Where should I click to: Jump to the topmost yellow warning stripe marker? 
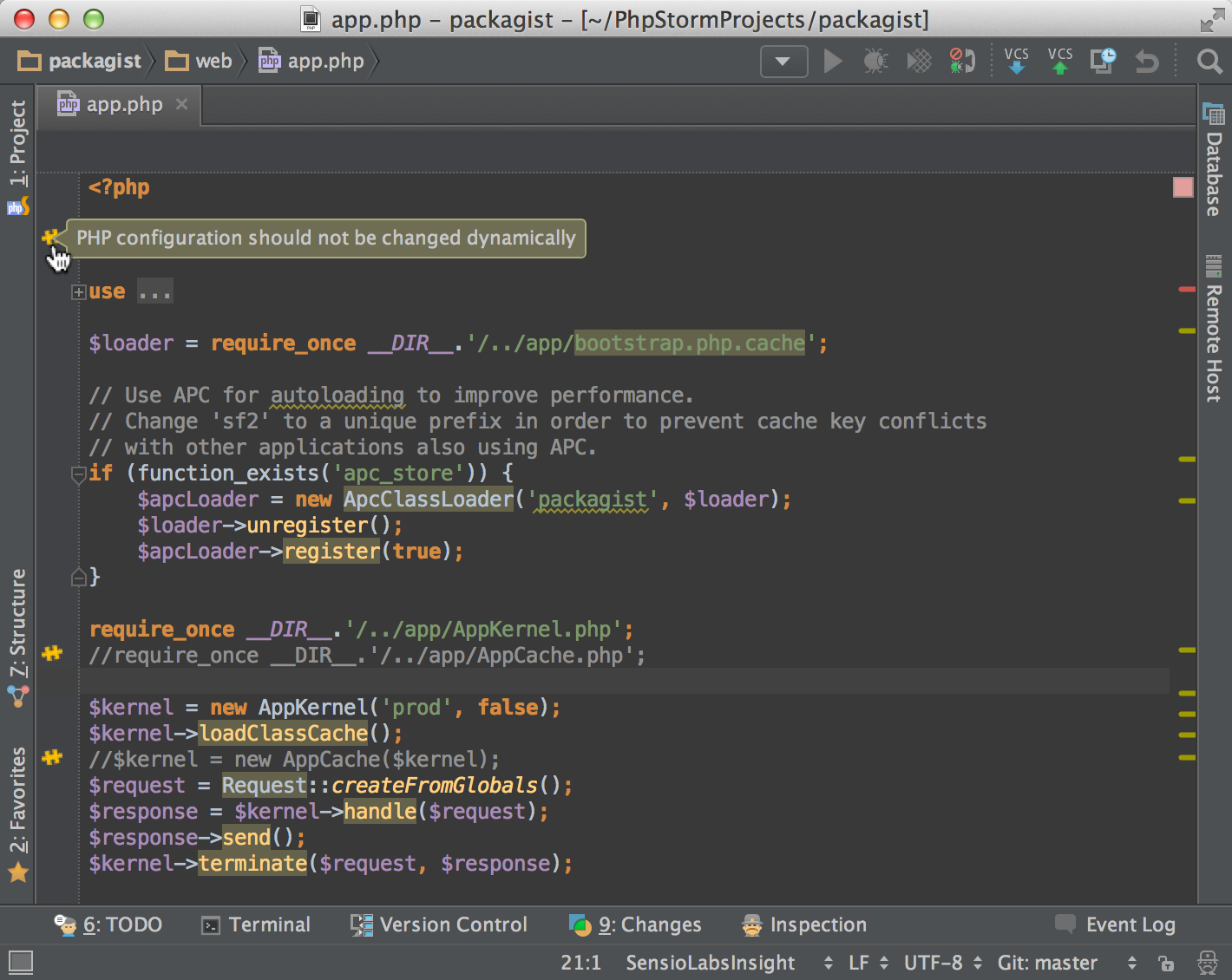coord(1187,330)
